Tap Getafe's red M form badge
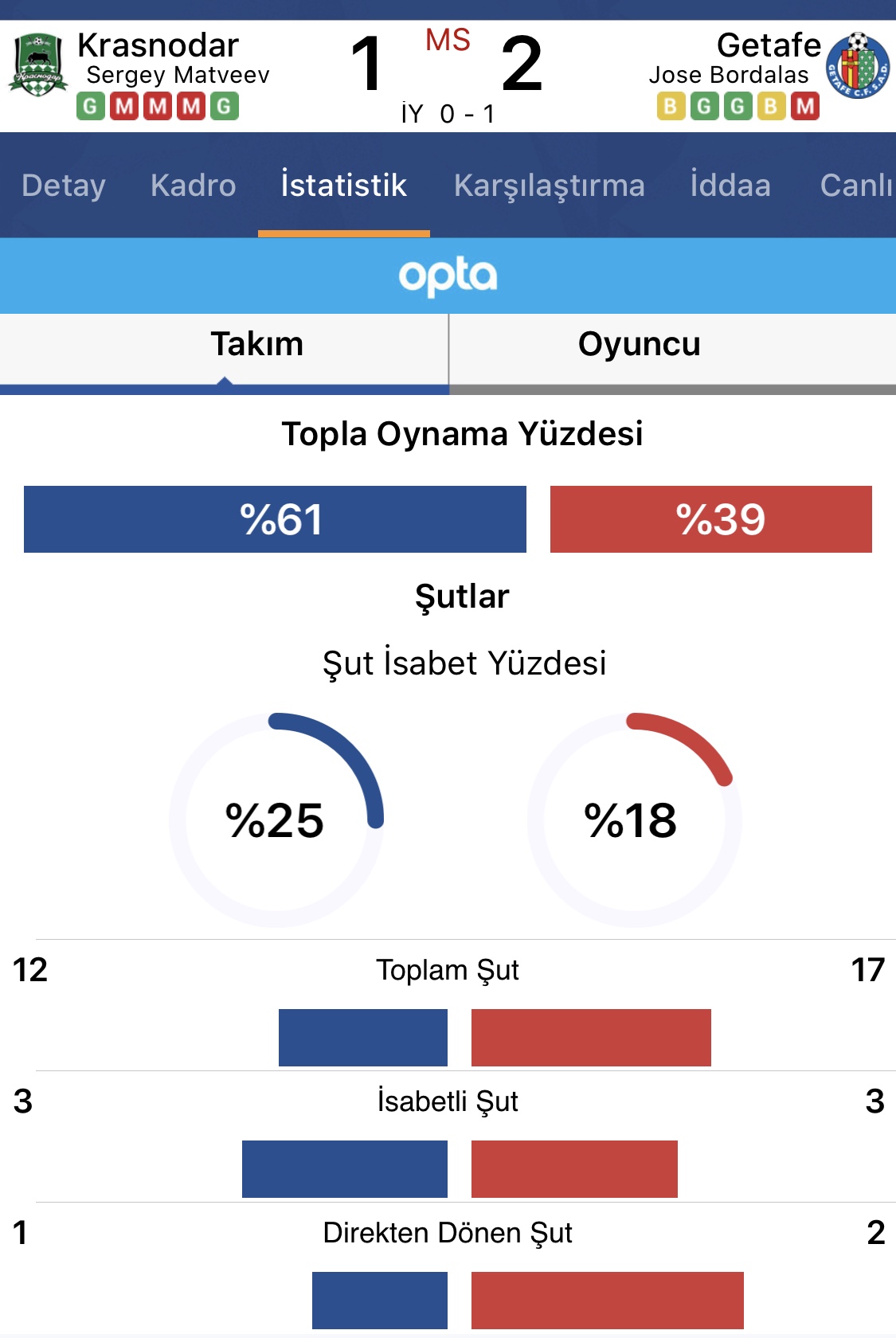This screenshot has width=896, height=1338. (x=805, y=106)
